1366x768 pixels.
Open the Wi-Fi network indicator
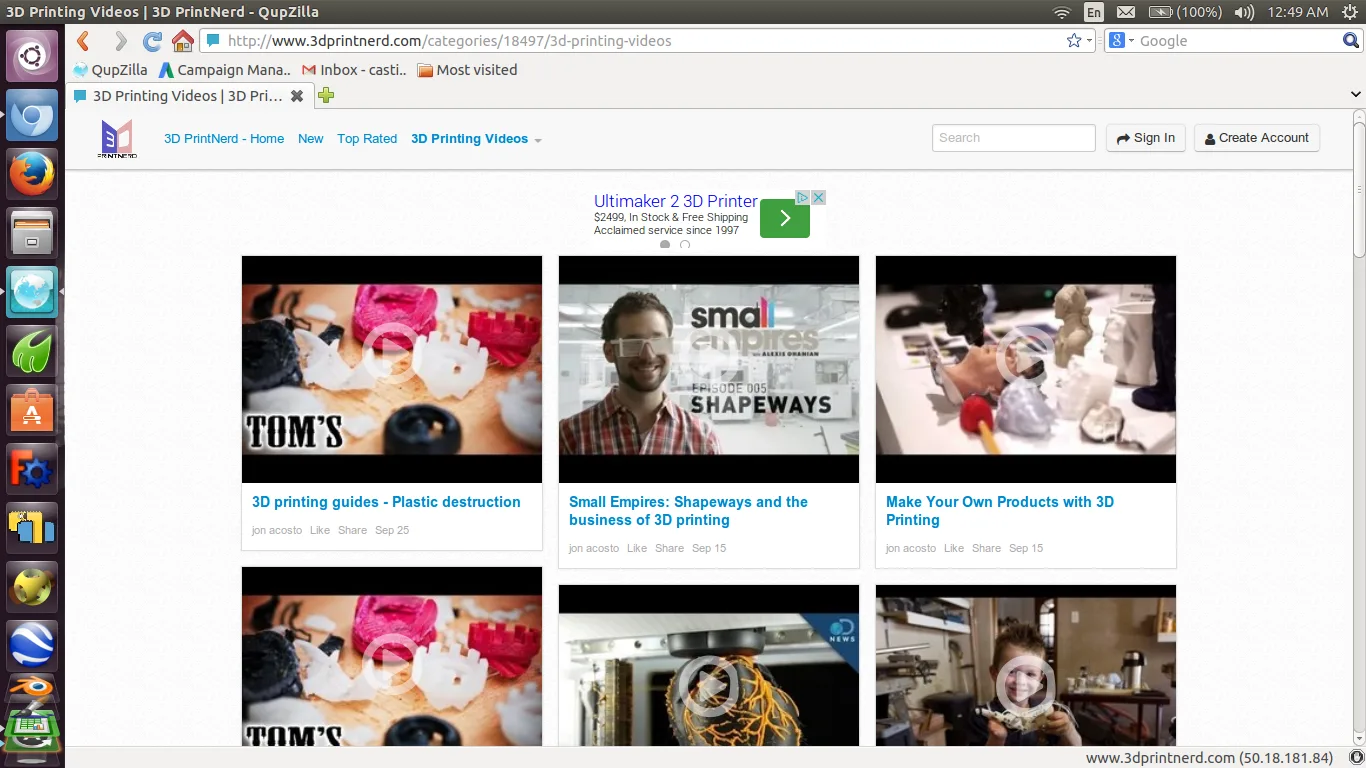pos(1062,12)
